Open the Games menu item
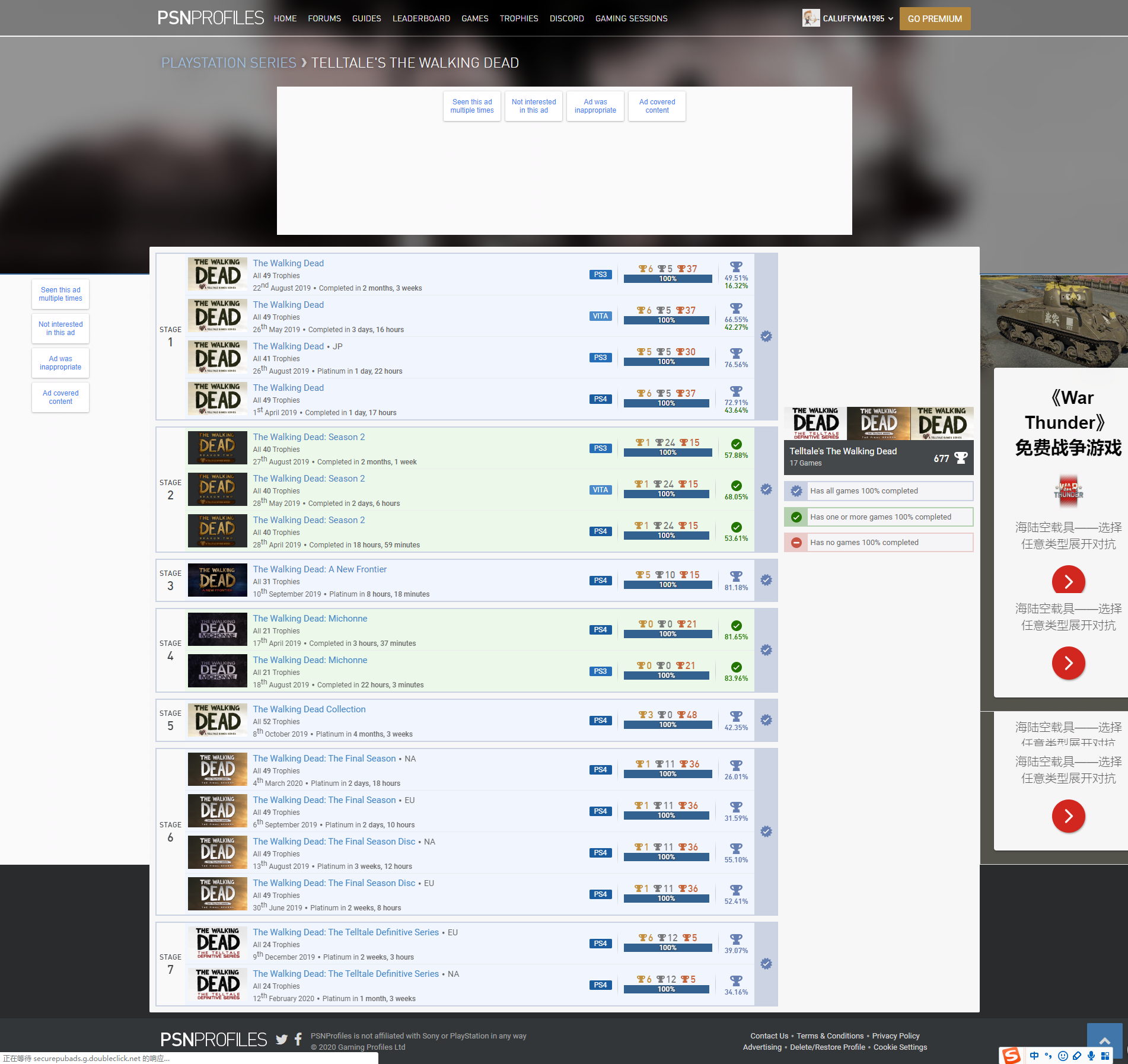The width and height of the screenshot is (1128, 1064). click(475, 18)
